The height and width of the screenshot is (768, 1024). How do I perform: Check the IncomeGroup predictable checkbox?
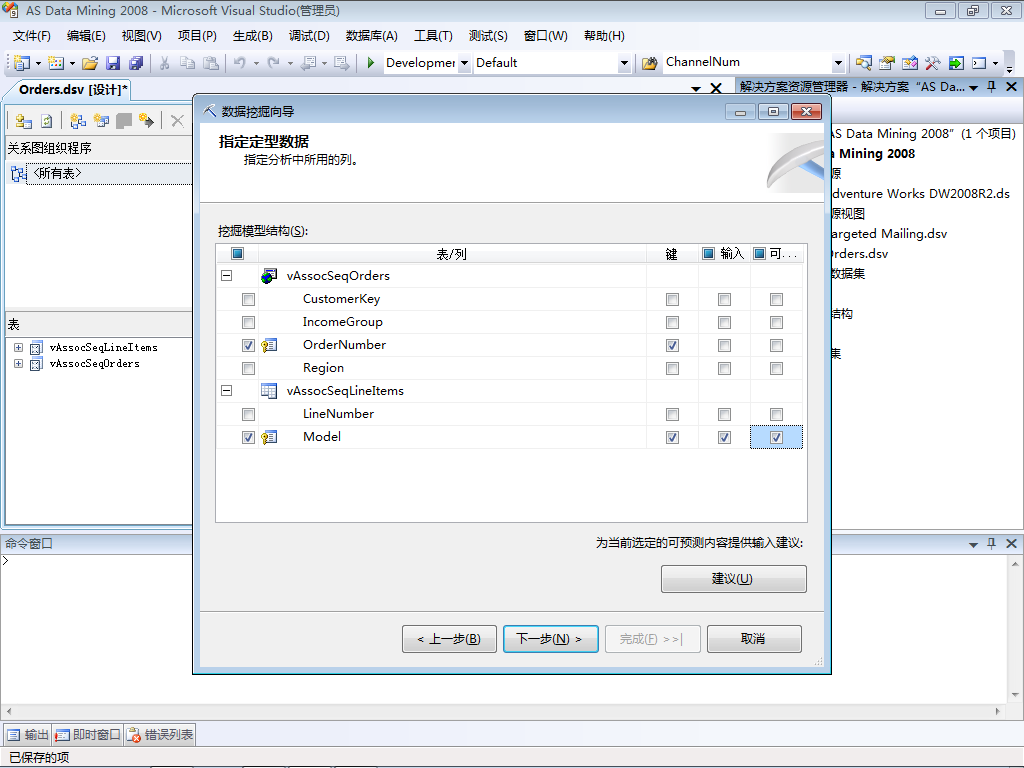[x=776, y=323]
